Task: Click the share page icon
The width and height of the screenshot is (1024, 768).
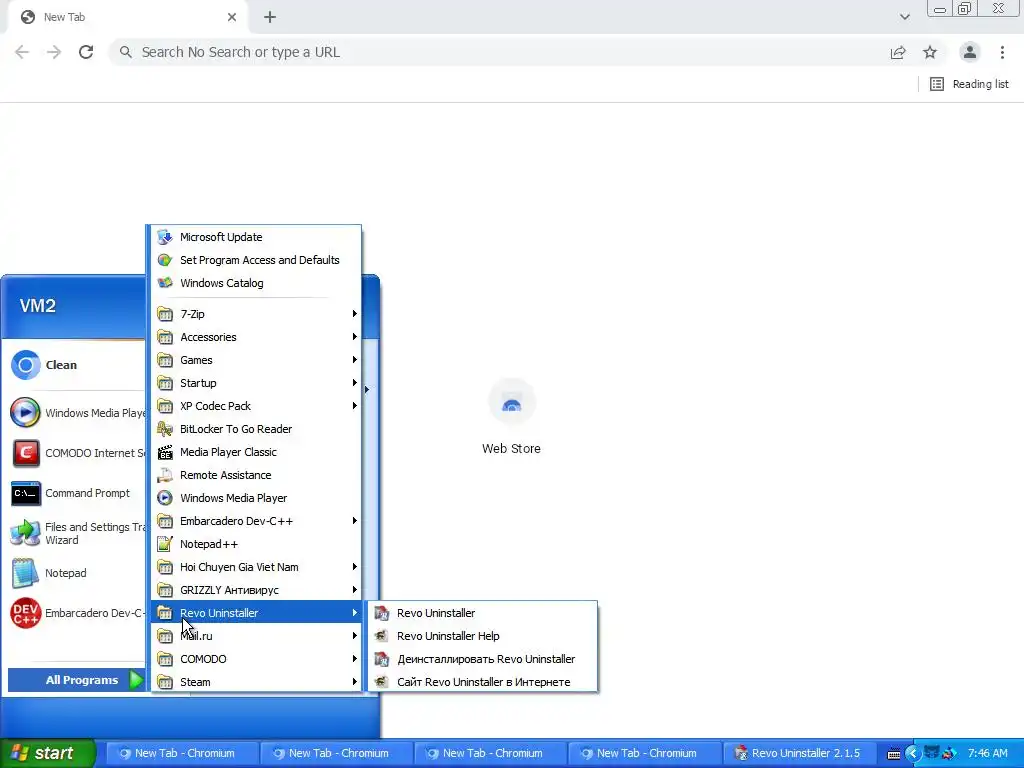Action: click(898, 52)
